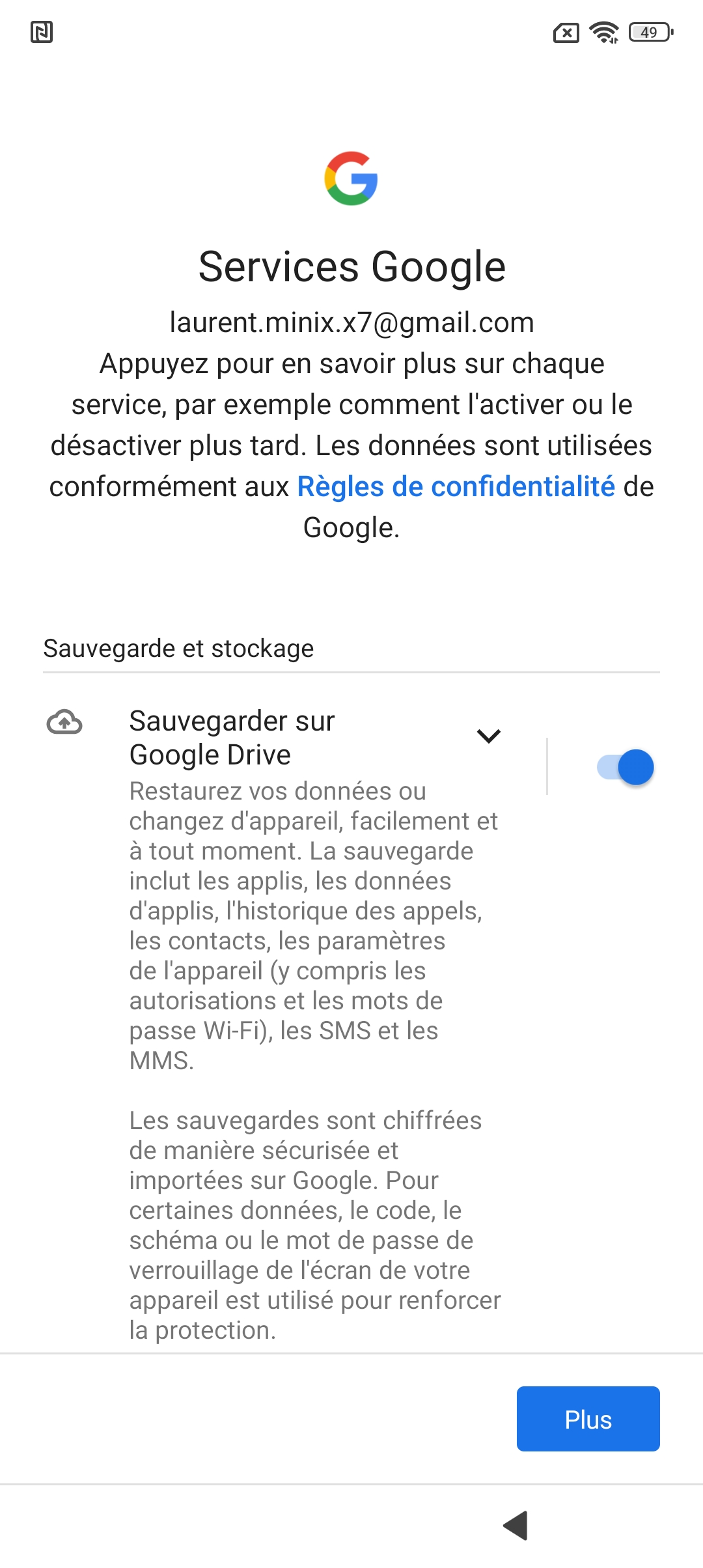Tap the battery level indicator
Viewport: 703px width, 1568px height.
pyautogui.click(x=650, y=32)
